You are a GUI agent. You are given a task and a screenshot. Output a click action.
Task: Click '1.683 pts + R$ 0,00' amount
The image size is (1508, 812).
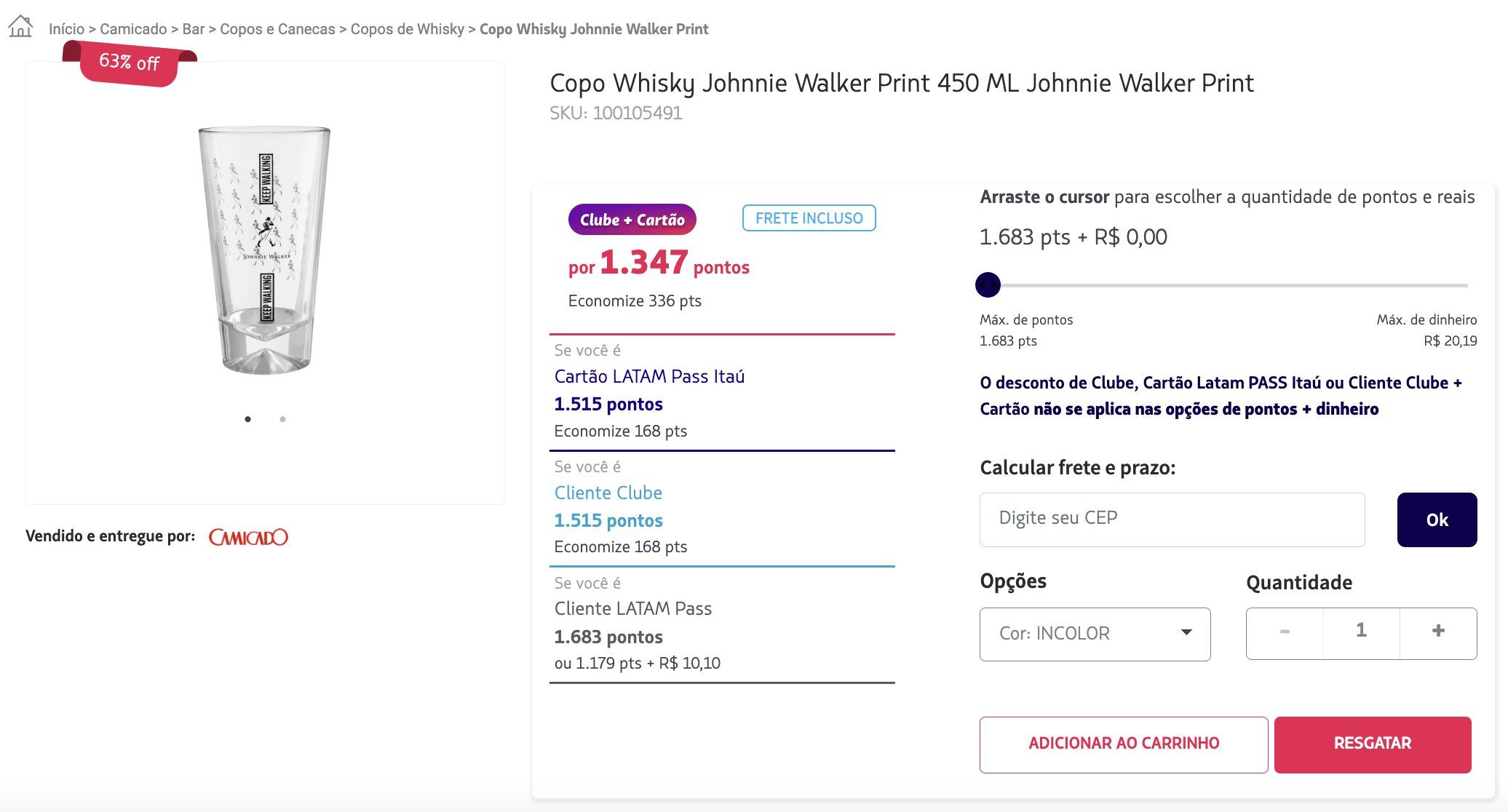tap(1074, 237)
